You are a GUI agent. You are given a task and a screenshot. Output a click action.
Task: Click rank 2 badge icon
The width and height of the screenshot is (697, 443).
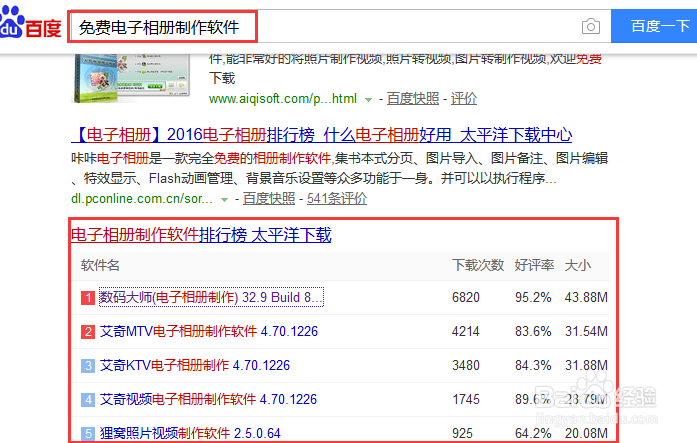click(88, 331)
